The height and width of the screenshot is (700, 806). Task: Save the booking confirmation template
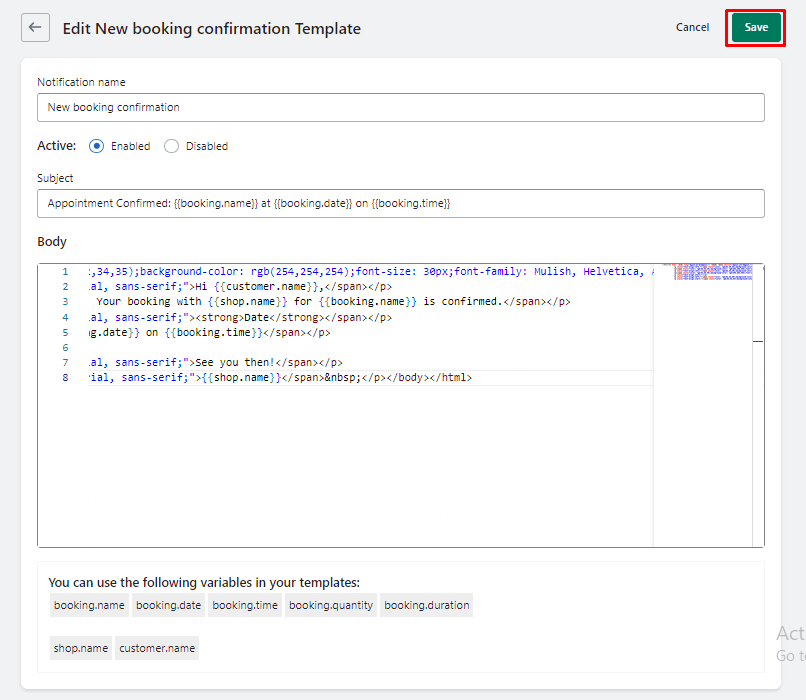pos(756,28)
